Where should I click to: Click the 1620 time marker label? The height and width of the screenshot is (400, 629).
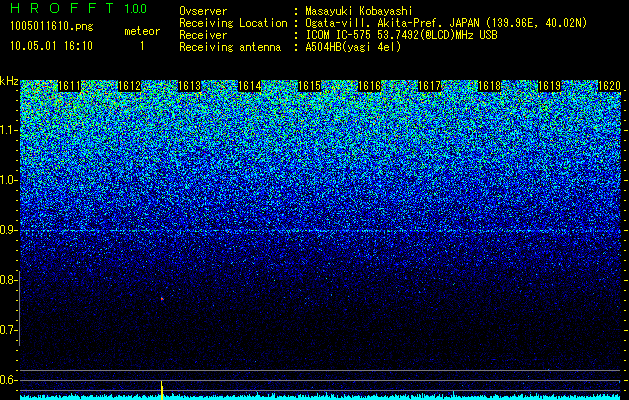(609, 86)
